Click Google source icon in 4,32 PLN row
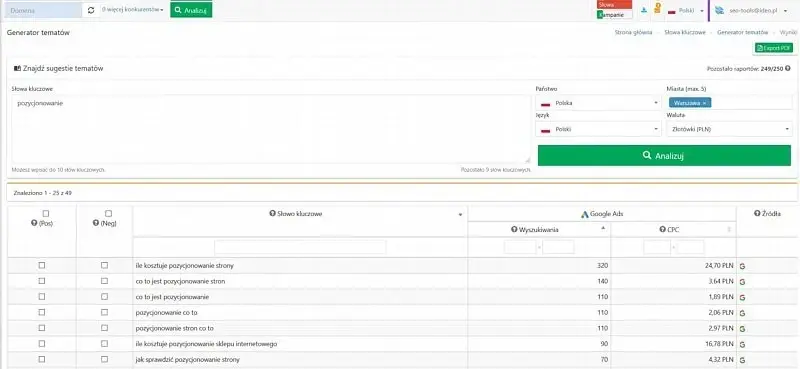This screenshot has height=369, width=800. (742, 360)
